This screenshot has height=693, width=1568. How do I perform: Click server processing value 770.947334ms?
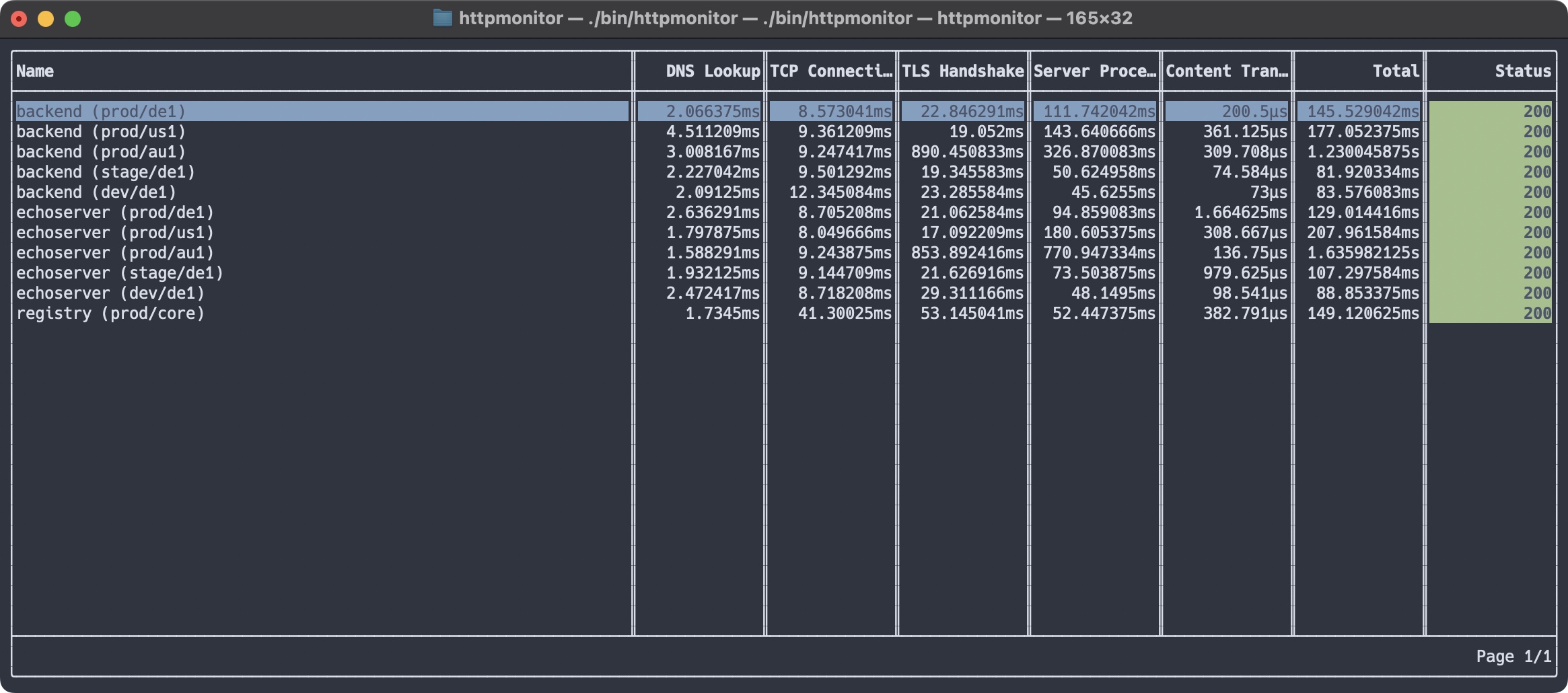click(x=1099, y=252)
